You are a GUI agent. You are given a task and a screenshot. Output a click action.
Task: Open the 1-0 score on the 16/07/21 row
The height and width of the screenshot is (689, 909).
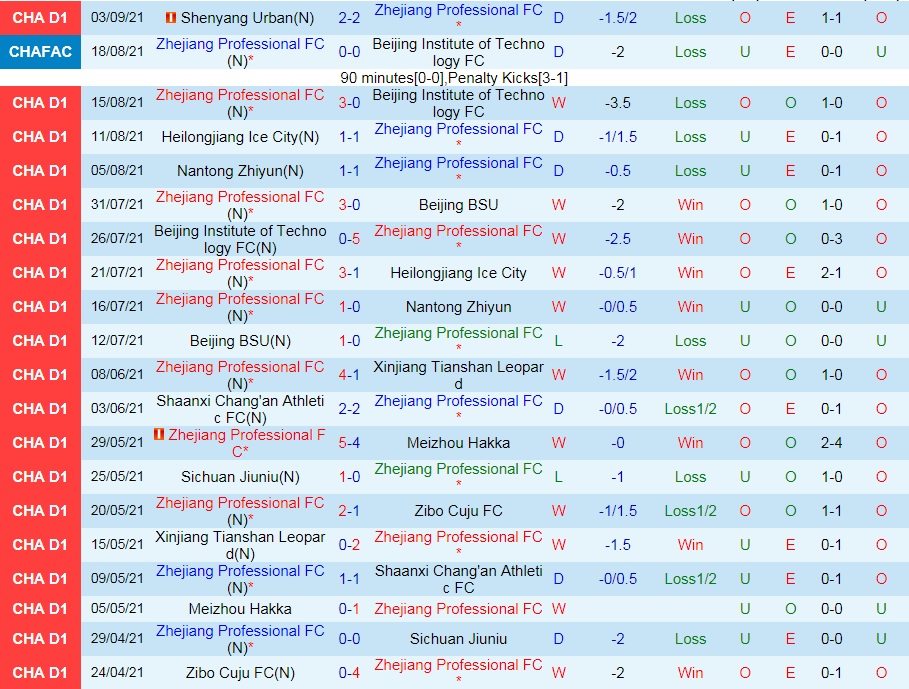(x=349, y=307)
